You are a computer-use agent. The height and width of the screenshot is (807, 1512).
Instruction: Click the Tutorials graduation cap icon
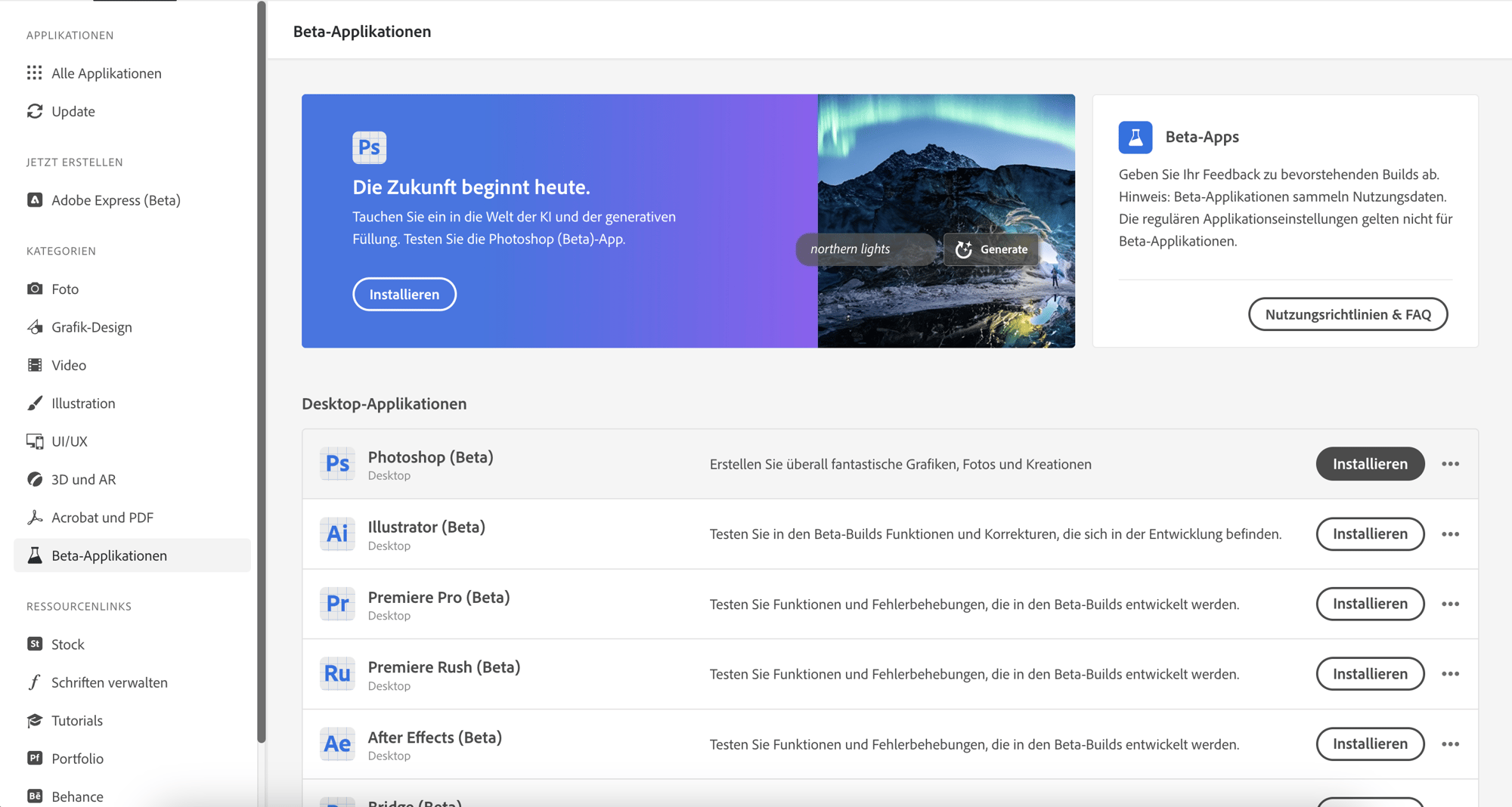coord(35,720)
